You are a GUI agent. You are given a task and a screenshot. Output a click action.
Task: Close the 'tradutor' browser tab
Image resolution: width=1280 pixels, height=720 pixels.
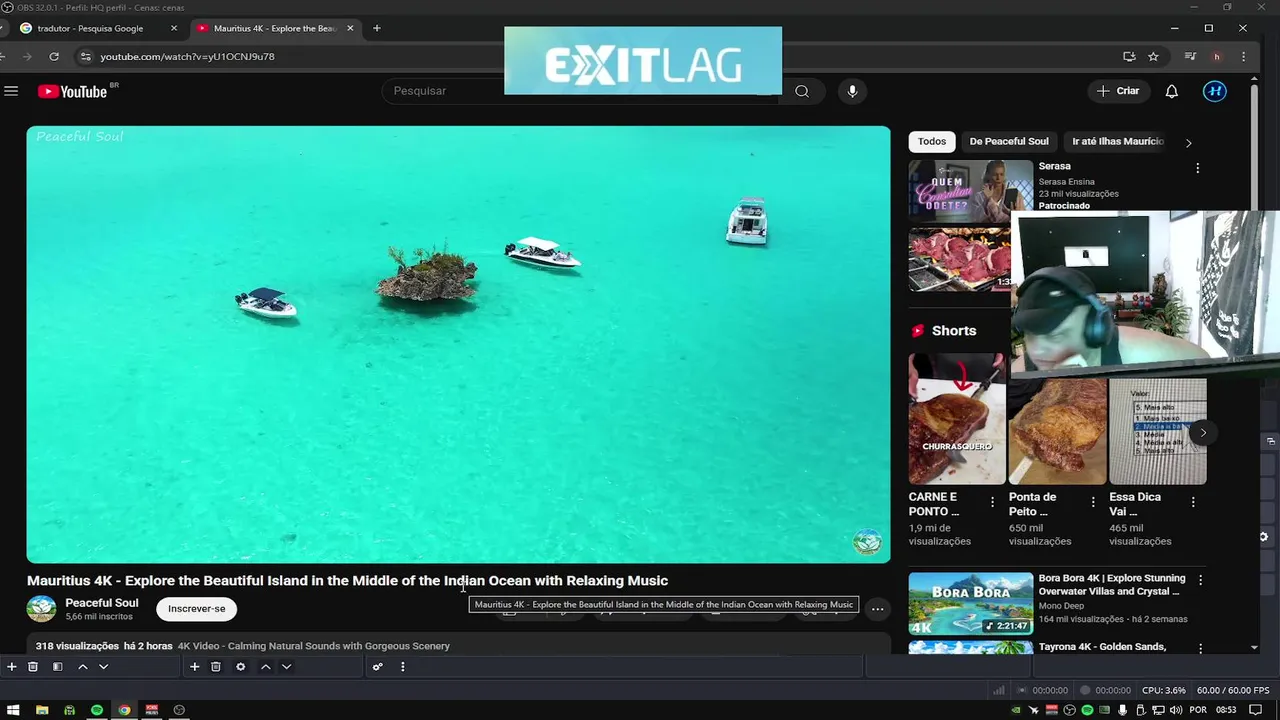[173, 28]
